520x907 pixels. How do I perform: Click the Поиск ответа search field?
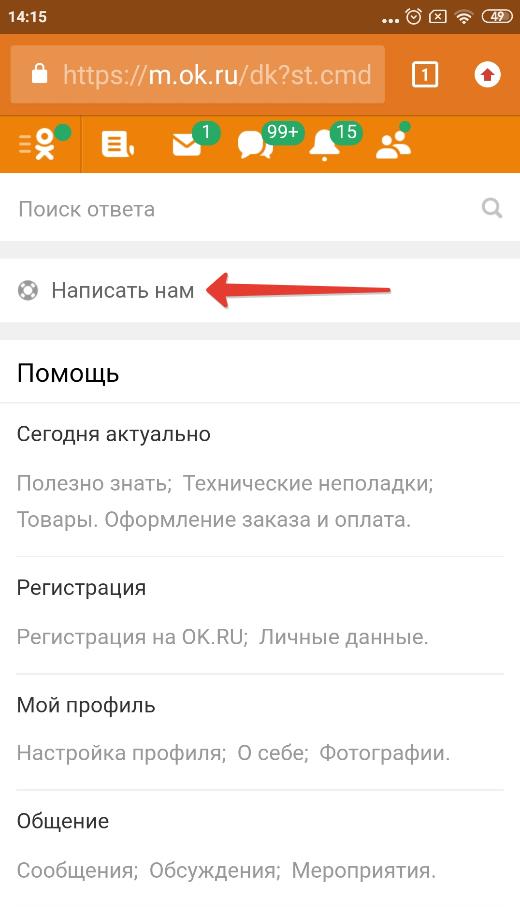260,208
